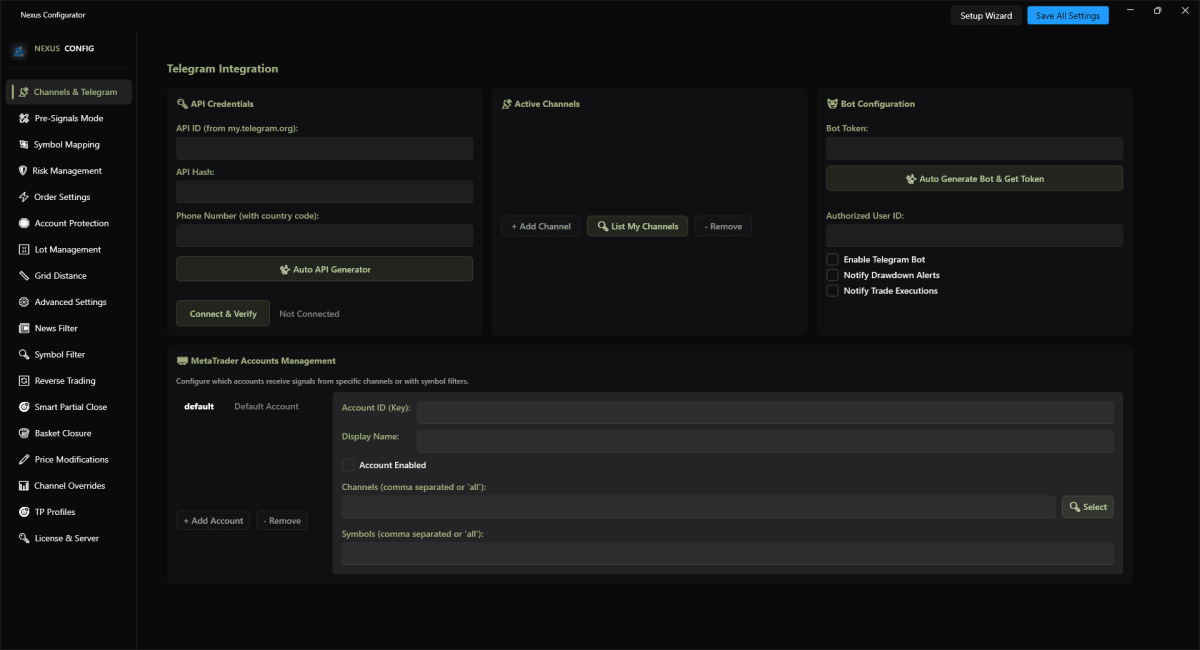Click the Reverse Trading sidebar icon
Image resolution: width=1200 pixels, height=650 pixels.
pyautogui.click(x=24, y=381)
